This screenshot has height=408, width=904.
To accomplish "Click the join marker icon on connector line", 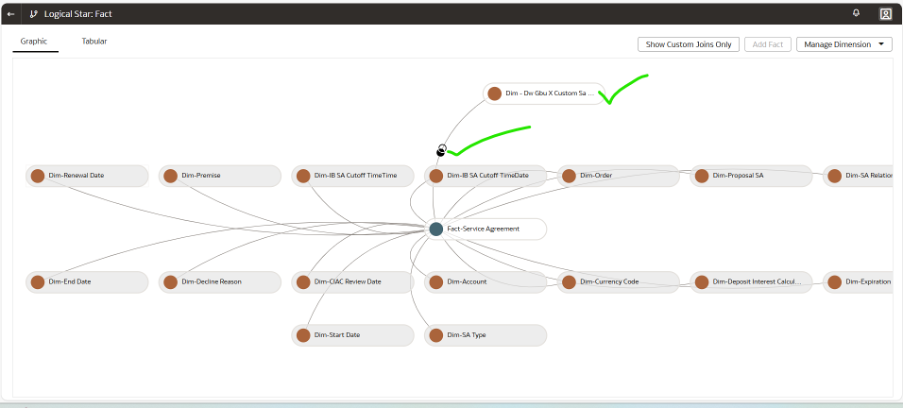I will pyautogui.click(x=441, y=151).
